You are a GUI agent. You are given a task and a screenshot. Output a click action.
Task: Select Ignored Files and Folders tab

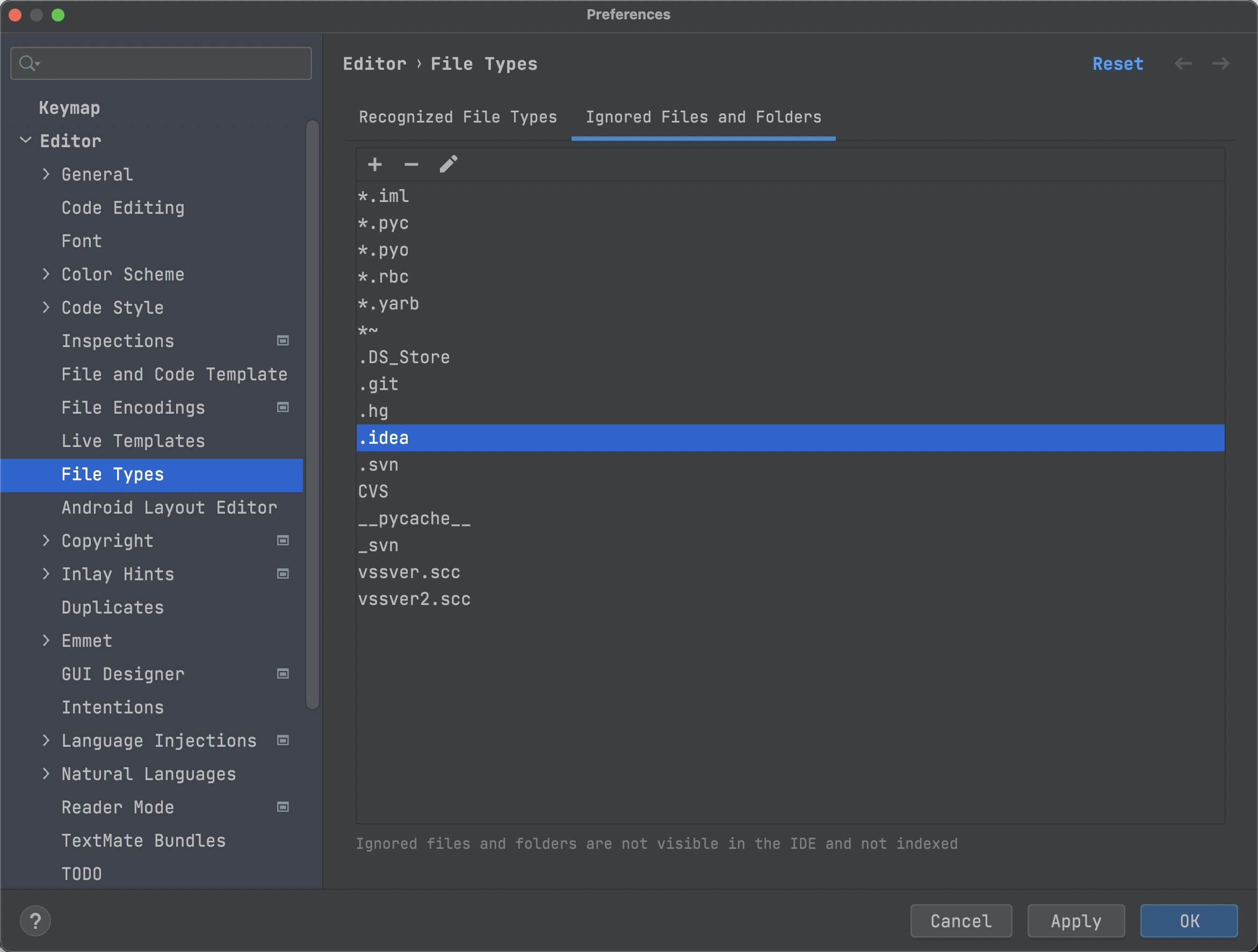703,117
